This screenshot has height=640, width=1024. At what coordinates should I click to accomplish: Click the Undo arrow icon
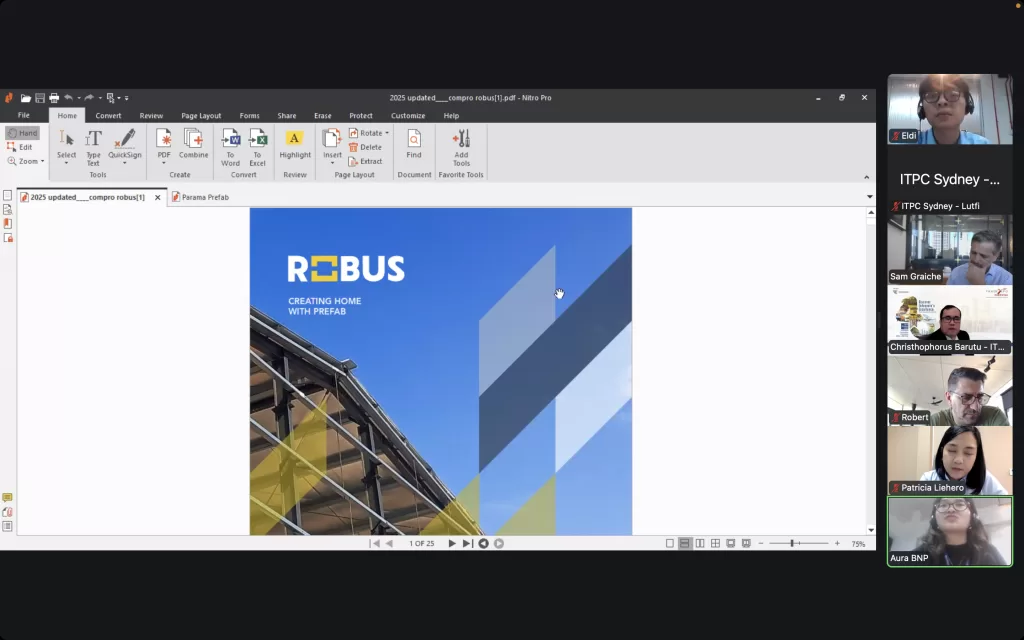click(x=68, y=98)
